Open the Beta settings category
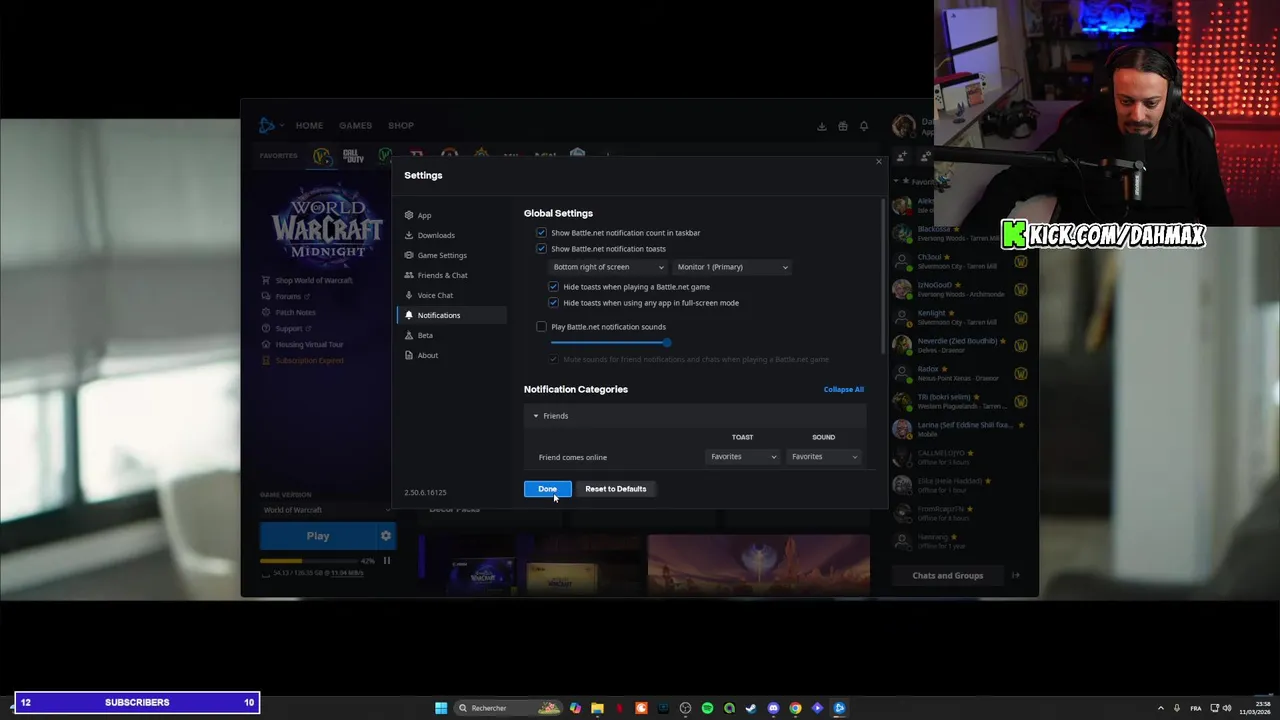 point(451,335)
